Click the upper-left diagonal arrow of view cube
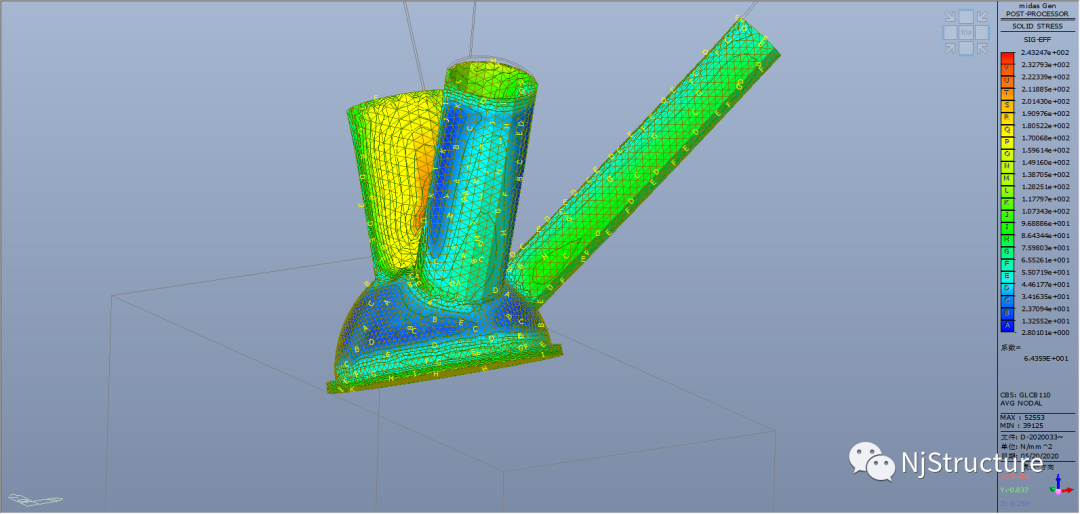The width and height of the screenshot is (1080, 514). pyautogui.click(x=950, y=17)
